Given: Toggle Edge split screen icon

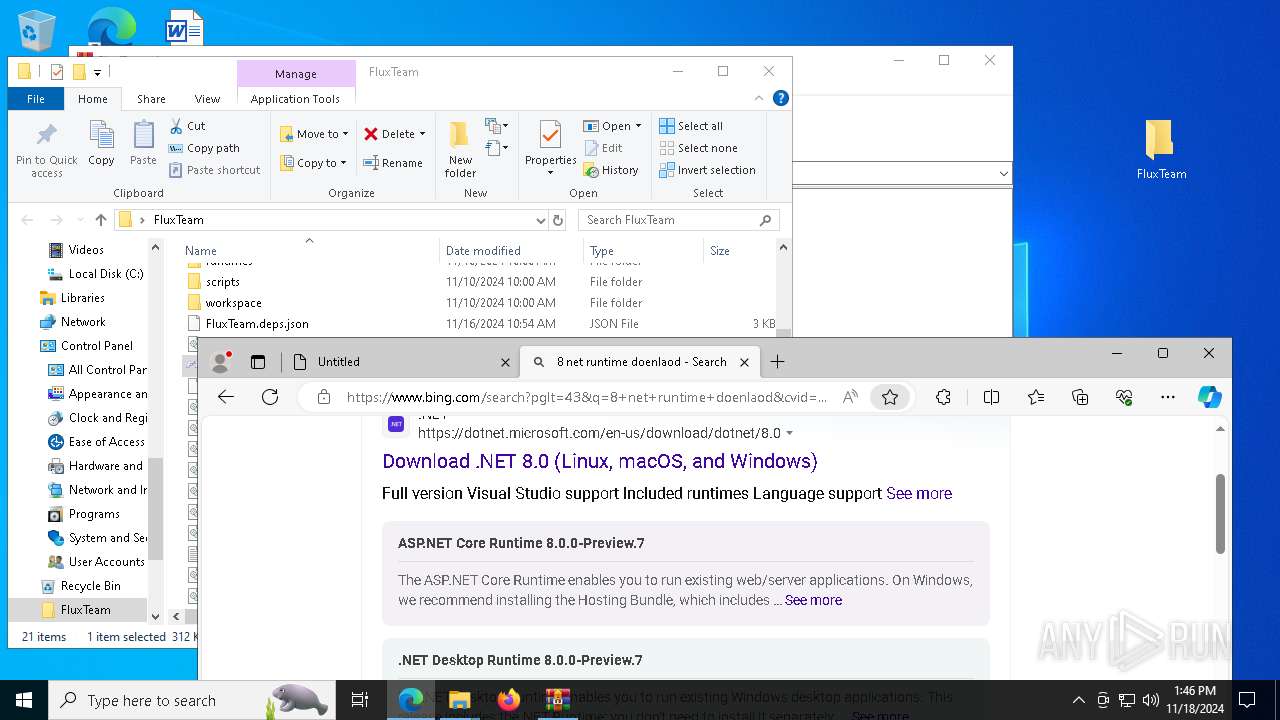Looking at the screenshot, I should (991, 397).
